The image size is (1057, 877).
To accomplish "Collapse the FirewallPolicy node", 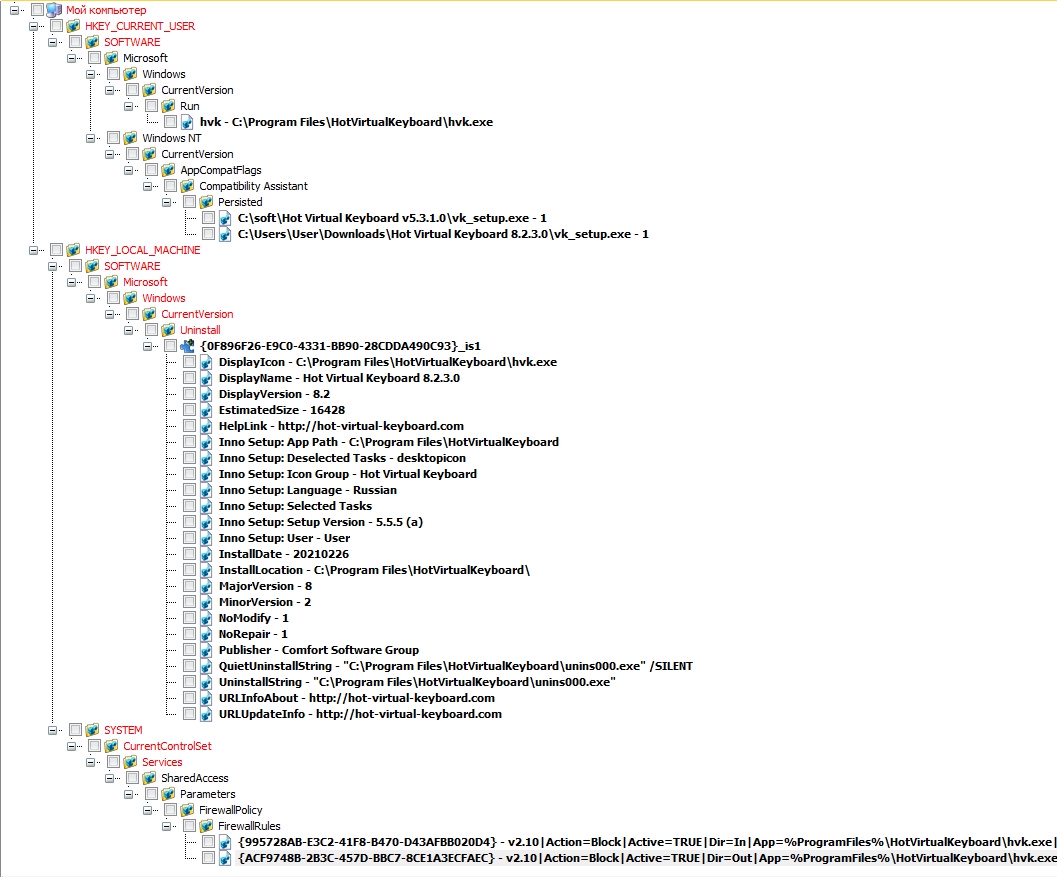I will [147, 810].
